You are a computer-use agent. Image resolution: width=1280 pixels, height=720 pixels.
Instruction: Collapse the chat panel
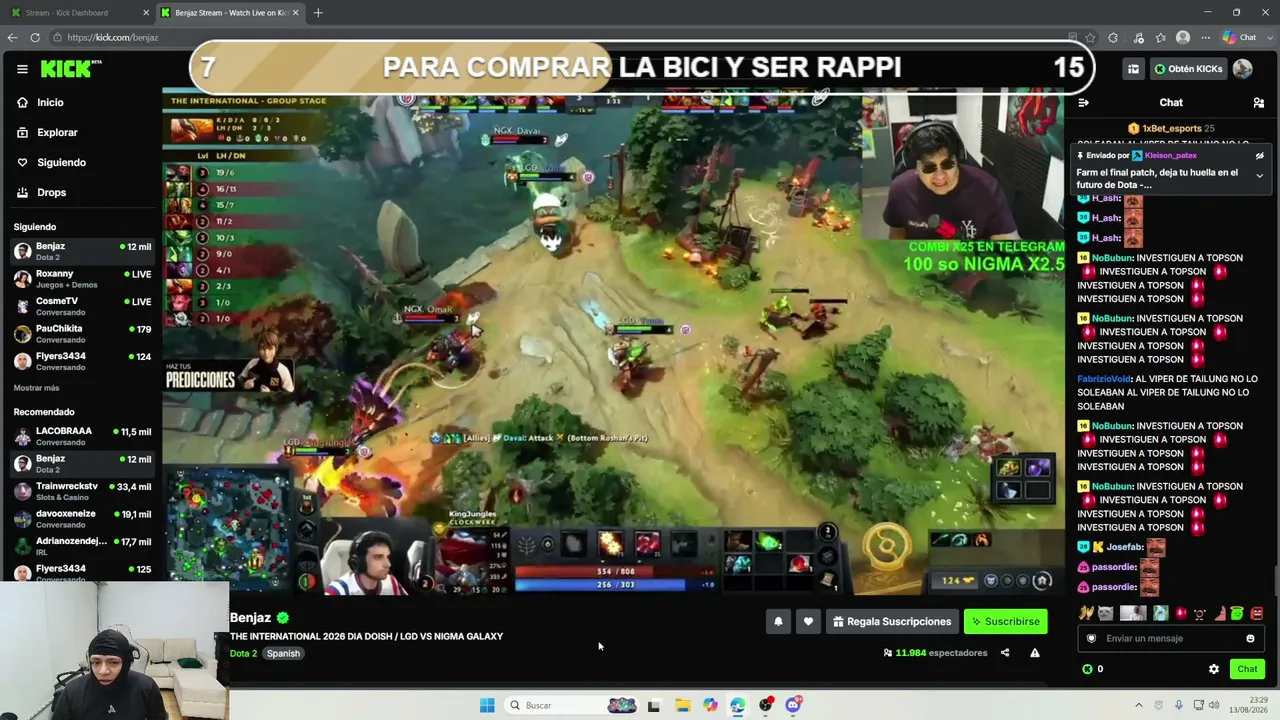coord(1083,102)
